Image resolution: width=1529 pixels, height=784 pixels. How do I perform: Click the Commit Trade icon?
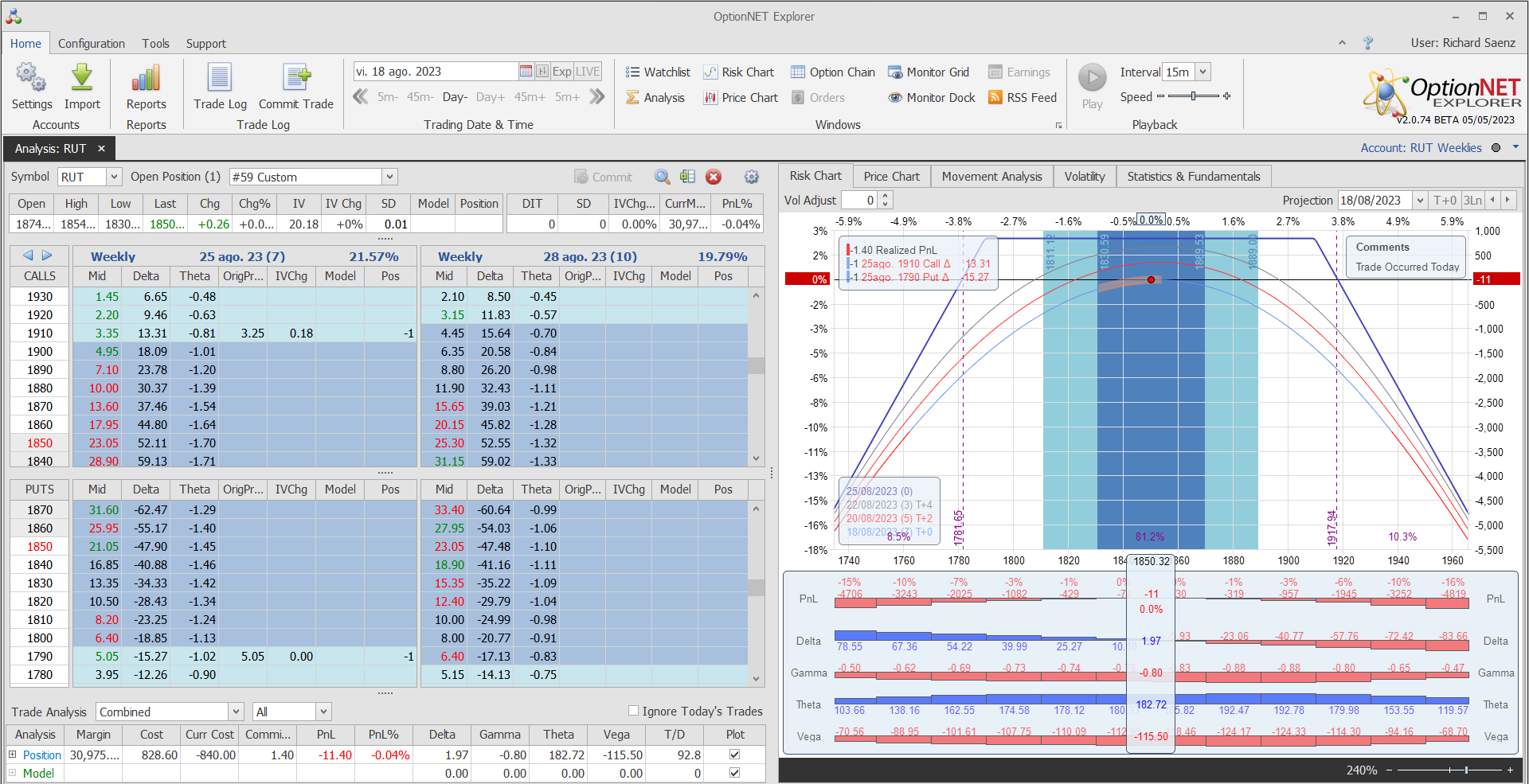coord(295,79)
